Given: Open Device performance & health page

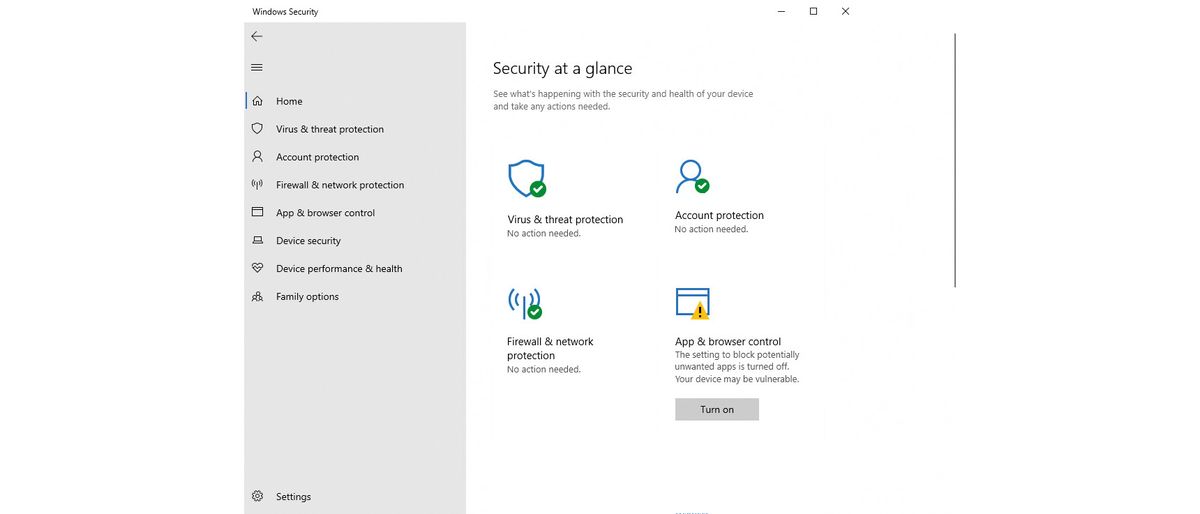Looking at the screenshot, I should tap(355, 269).
